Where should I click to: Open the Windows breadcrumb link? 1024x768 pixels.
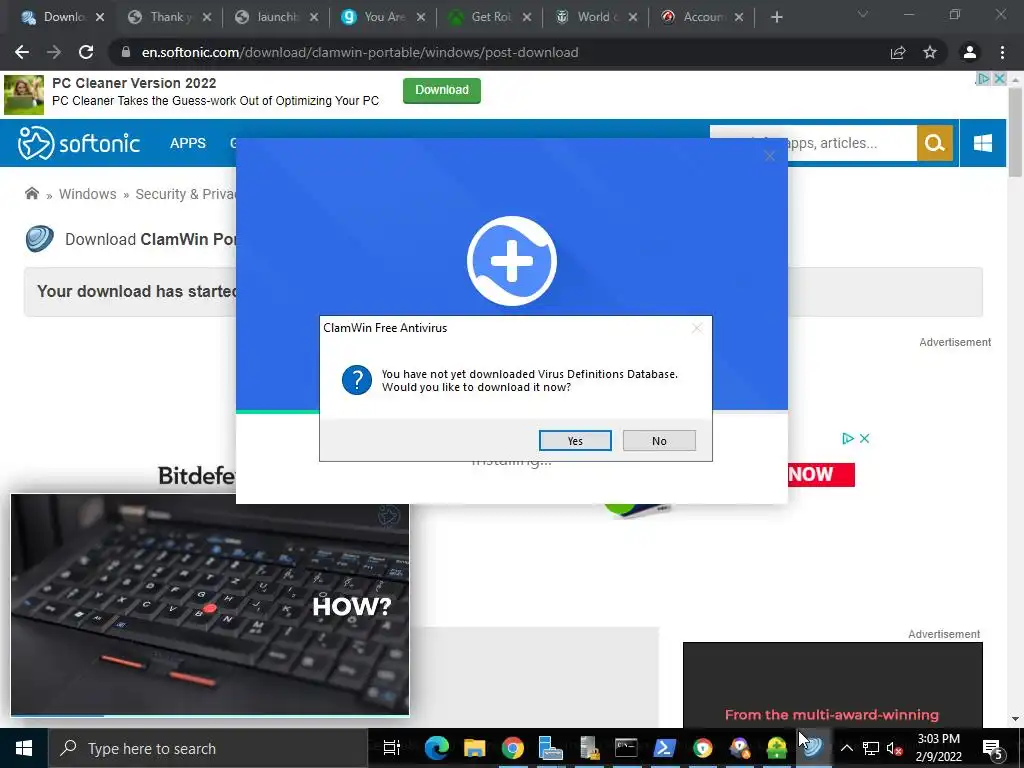coord(88,194)
